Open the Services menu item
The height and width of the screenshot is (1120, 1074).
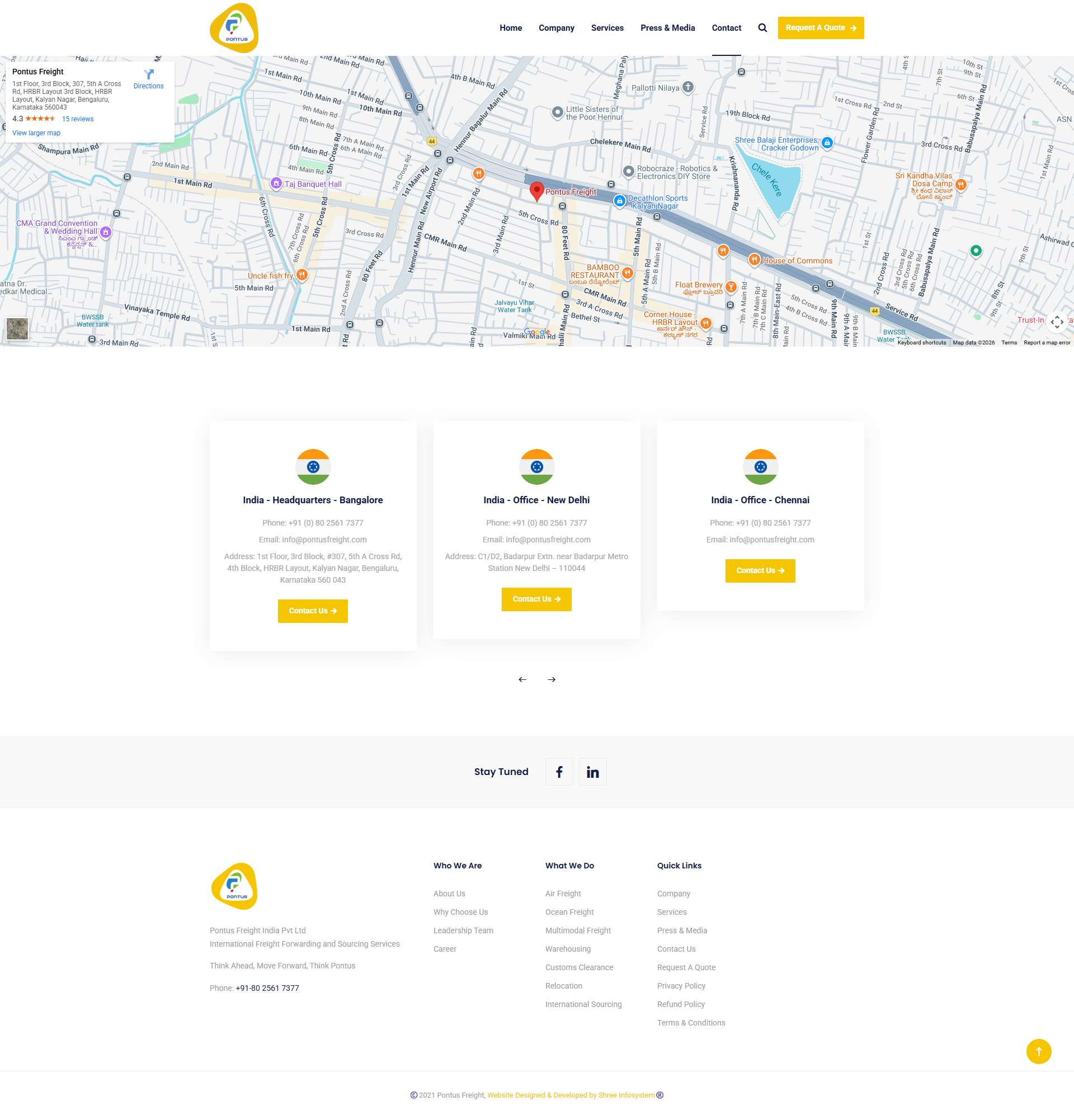[x=607, y=28]
